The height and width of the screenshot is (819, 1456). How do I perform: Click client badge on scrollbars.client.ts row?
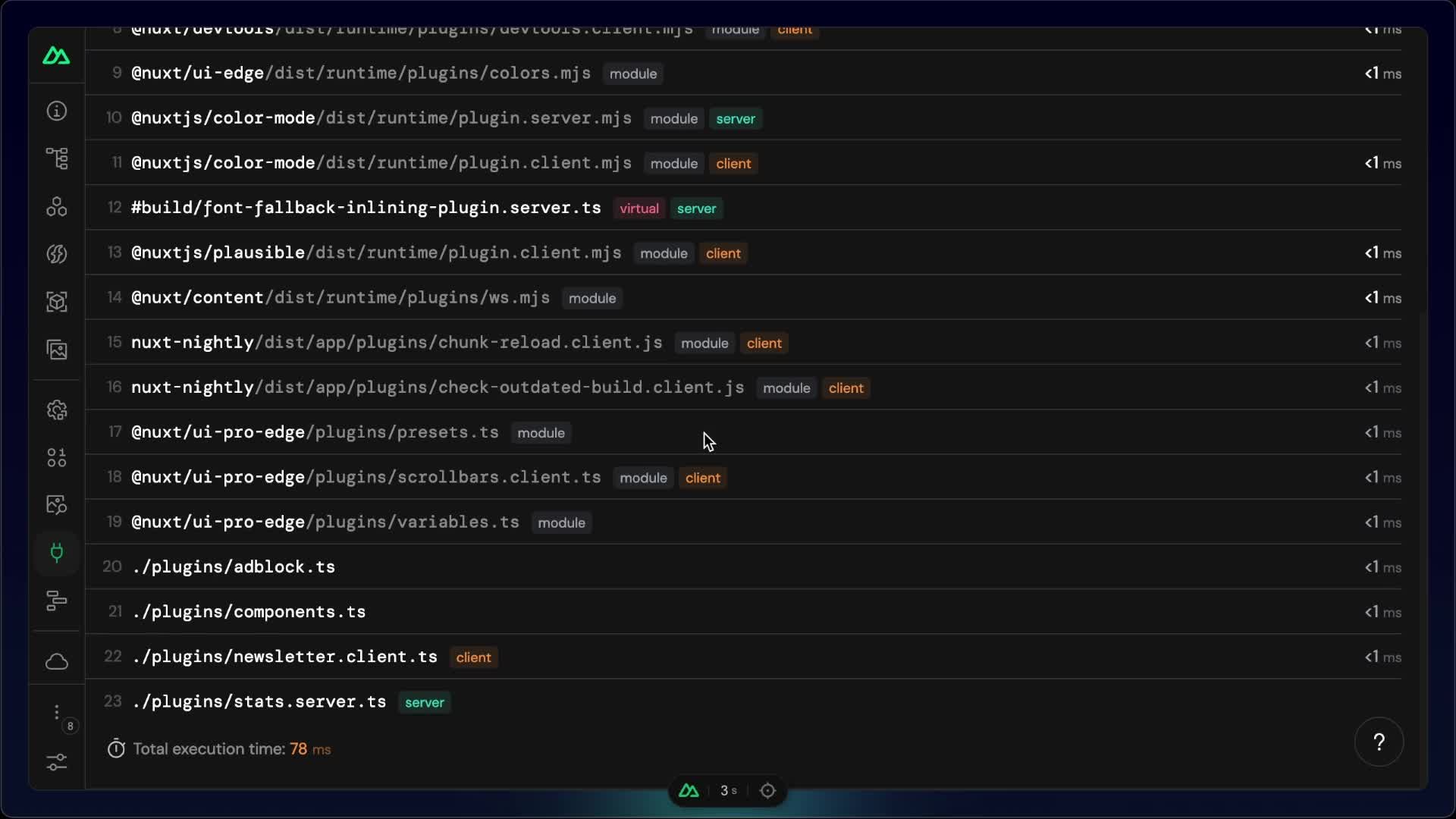tap(703, 478)
